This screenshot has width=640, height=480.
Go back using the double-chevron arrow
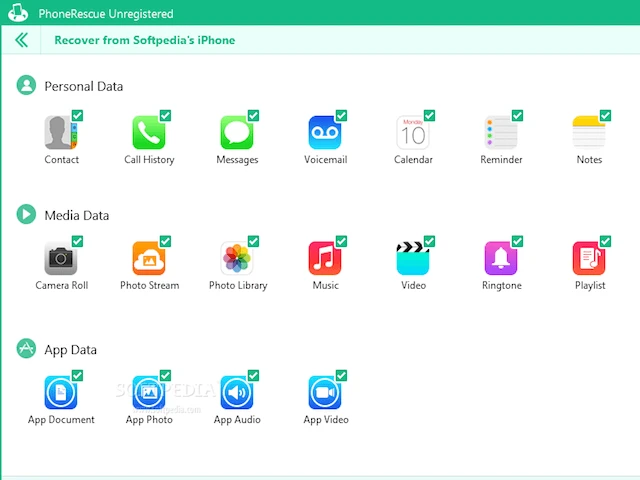click(x=21, y=40)
